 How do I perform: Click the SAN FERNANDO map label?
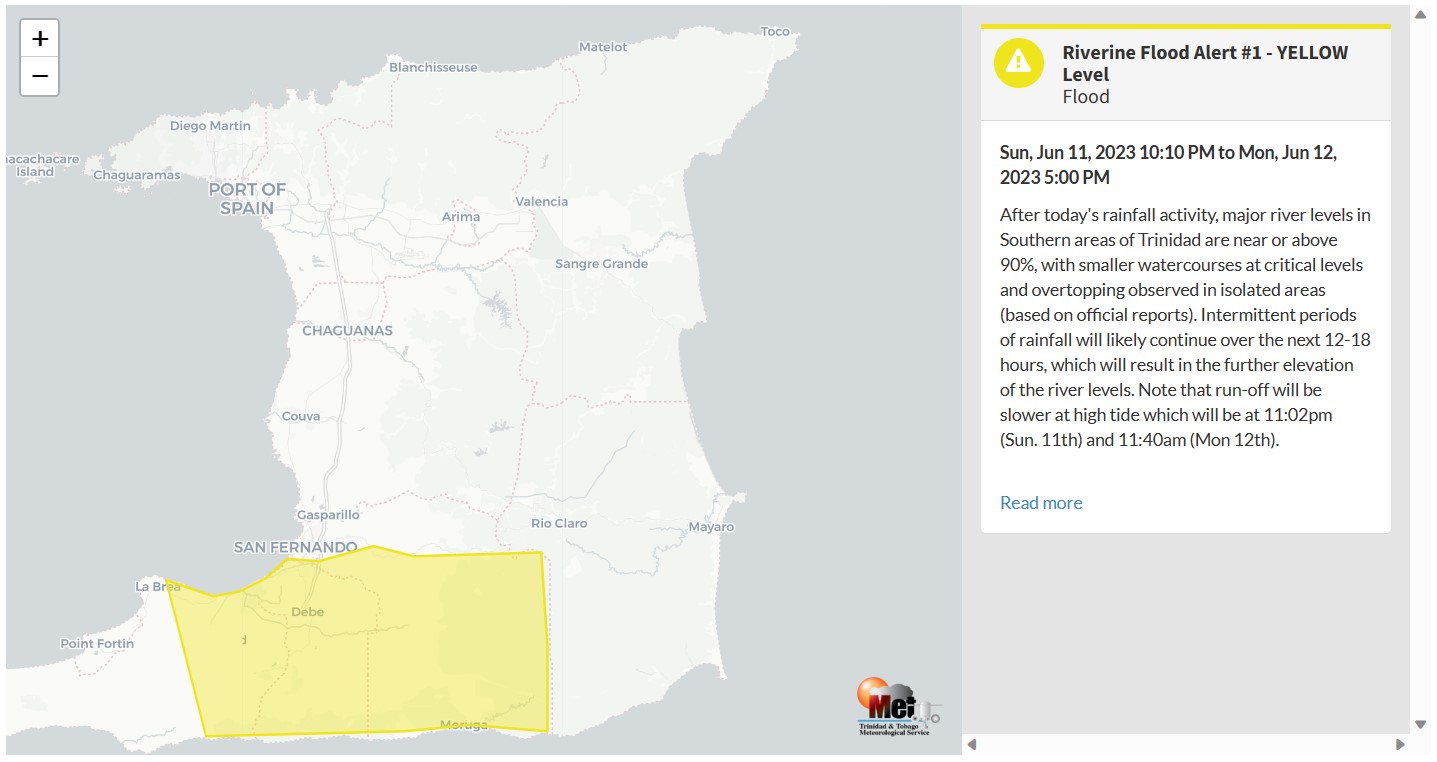(295, 547)
